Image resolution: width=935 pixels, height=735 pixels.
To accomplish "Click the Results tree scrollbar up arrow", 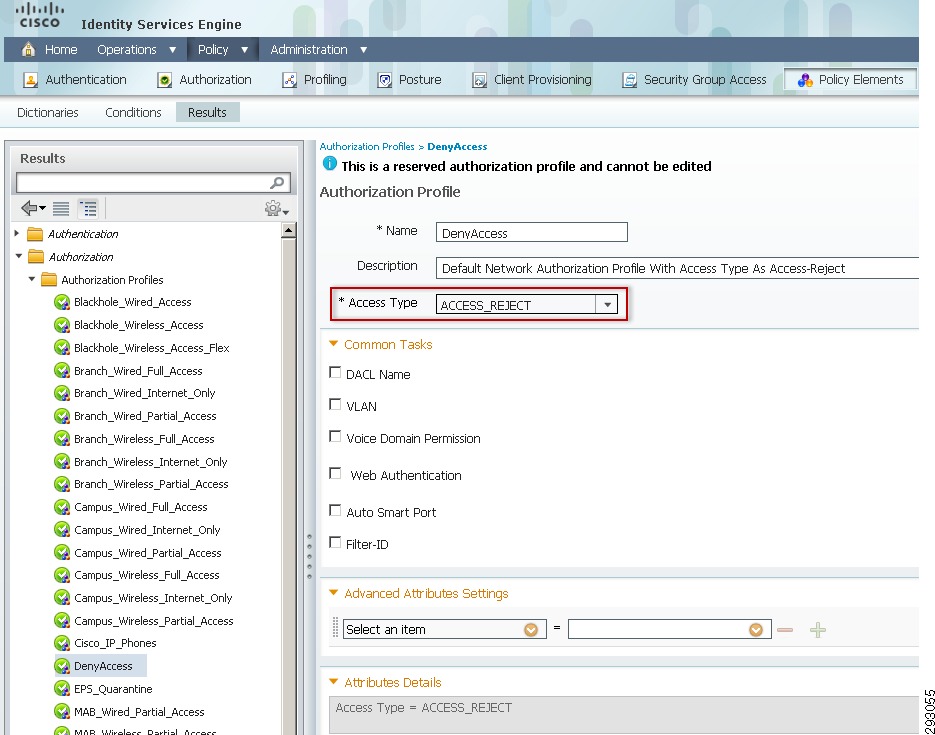I will click(289, 230).
